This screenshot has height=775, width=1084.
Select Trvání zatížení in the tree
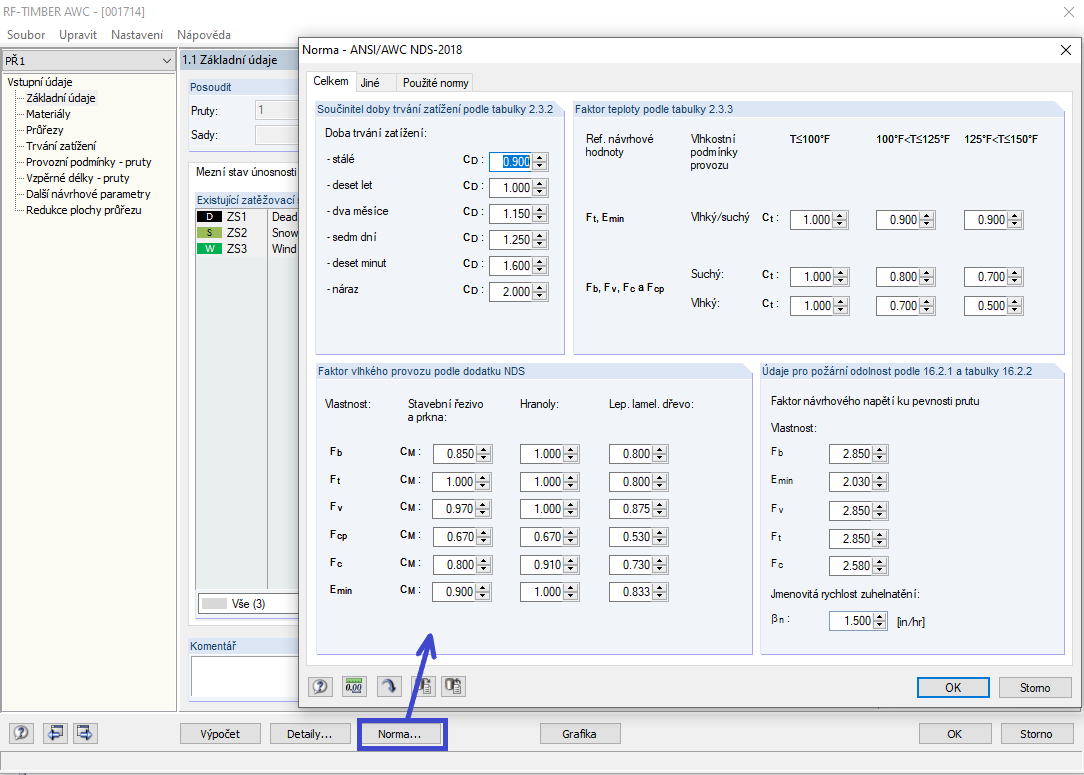[61, 146]
